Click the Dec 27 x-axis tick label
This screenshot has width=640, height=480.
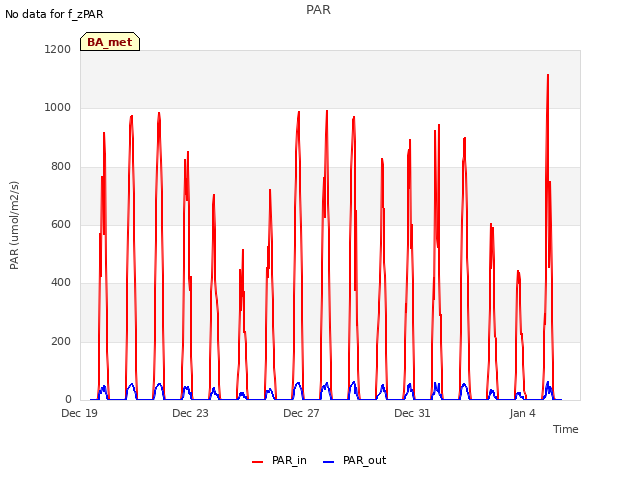[301, 413]
